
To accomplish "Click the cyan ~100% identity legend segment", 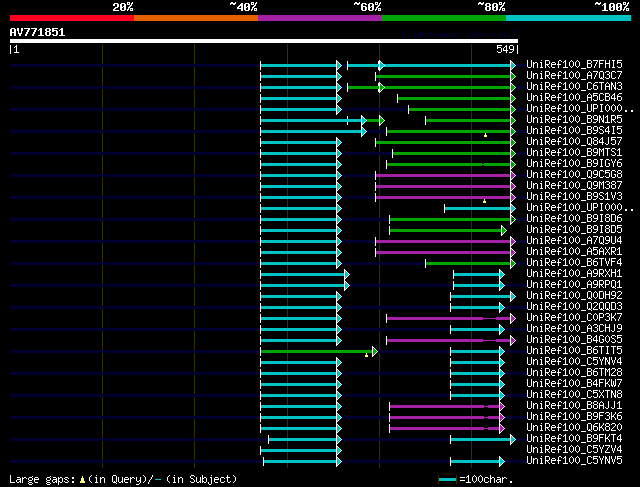I will click(x=569, y=18).
